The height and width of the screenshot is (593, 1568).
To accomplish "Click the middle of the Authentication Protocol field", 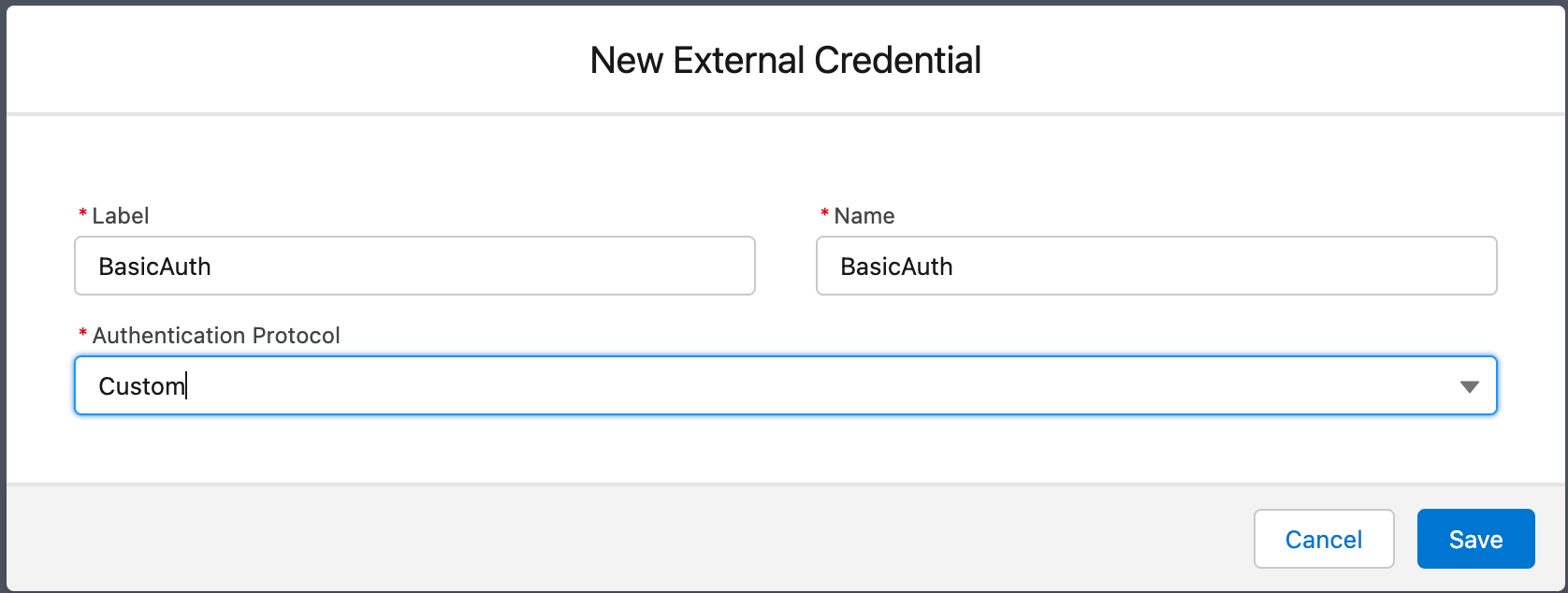I will [784, 385].
